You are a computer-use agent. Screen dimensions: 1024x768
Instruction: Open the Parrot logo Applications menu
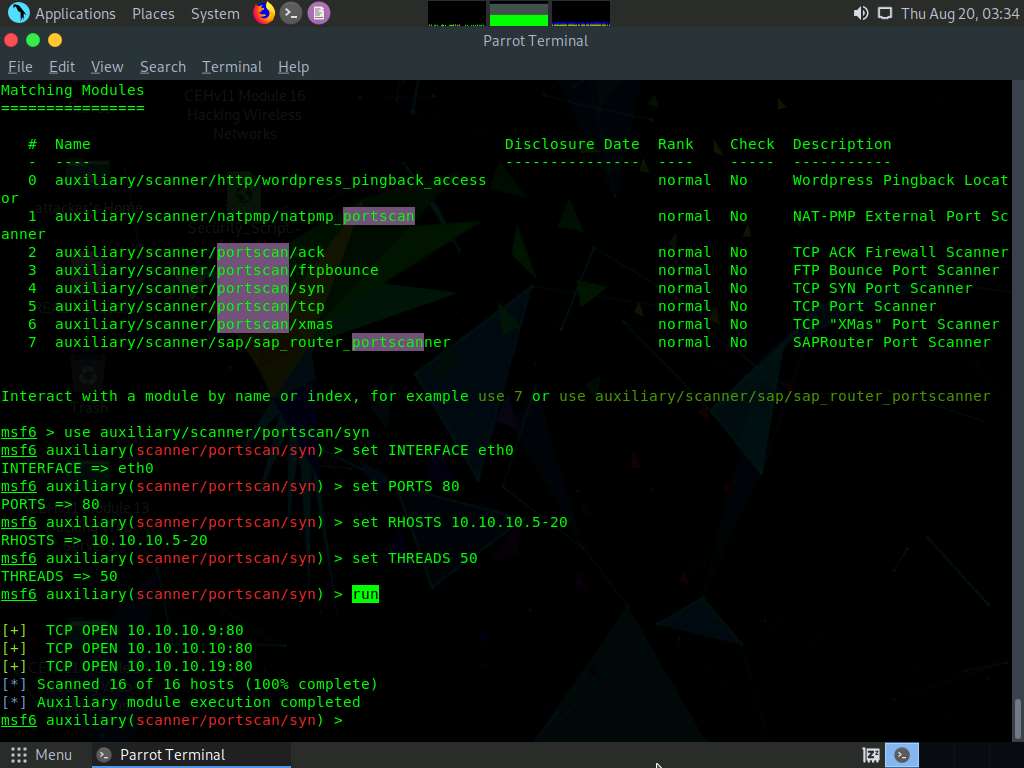[x=18, y=13]
